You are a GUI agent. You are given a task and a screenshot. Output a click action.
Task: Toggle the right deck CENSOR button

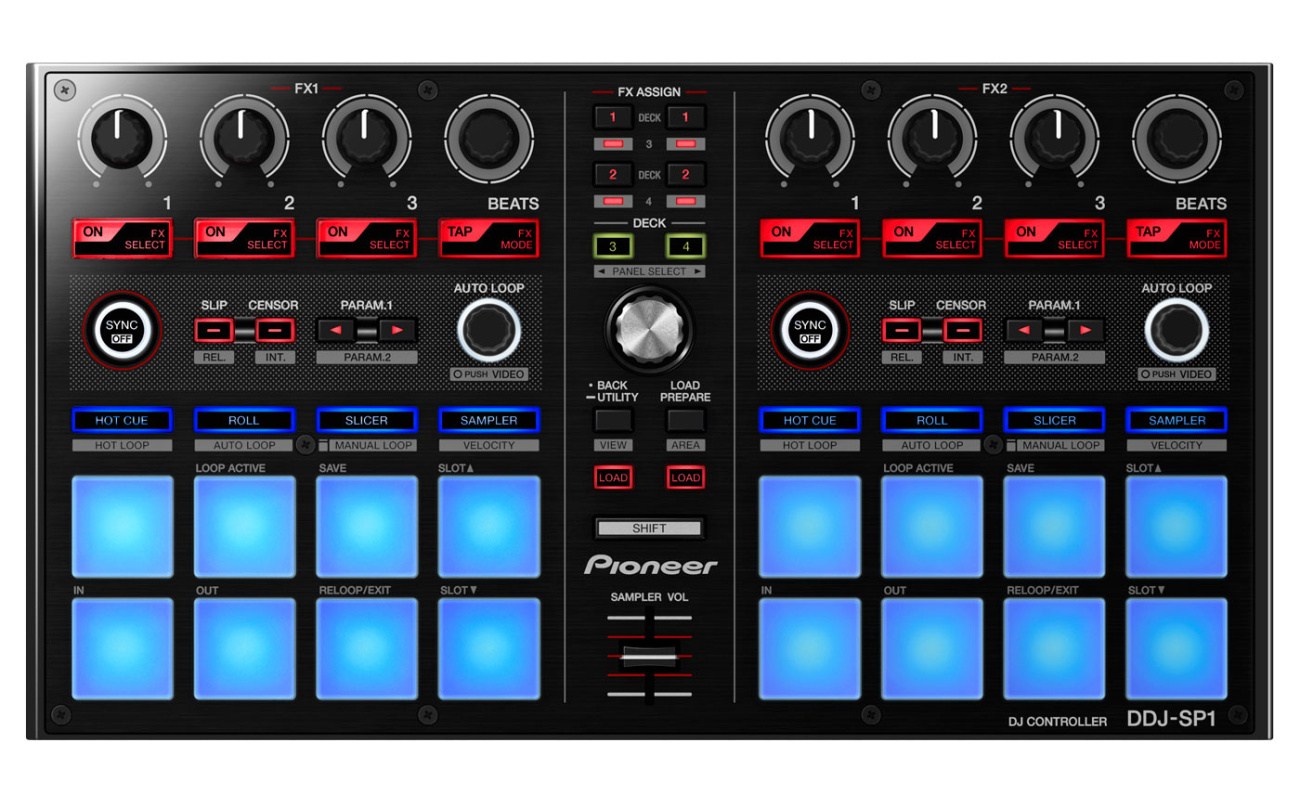coord(963,330)
